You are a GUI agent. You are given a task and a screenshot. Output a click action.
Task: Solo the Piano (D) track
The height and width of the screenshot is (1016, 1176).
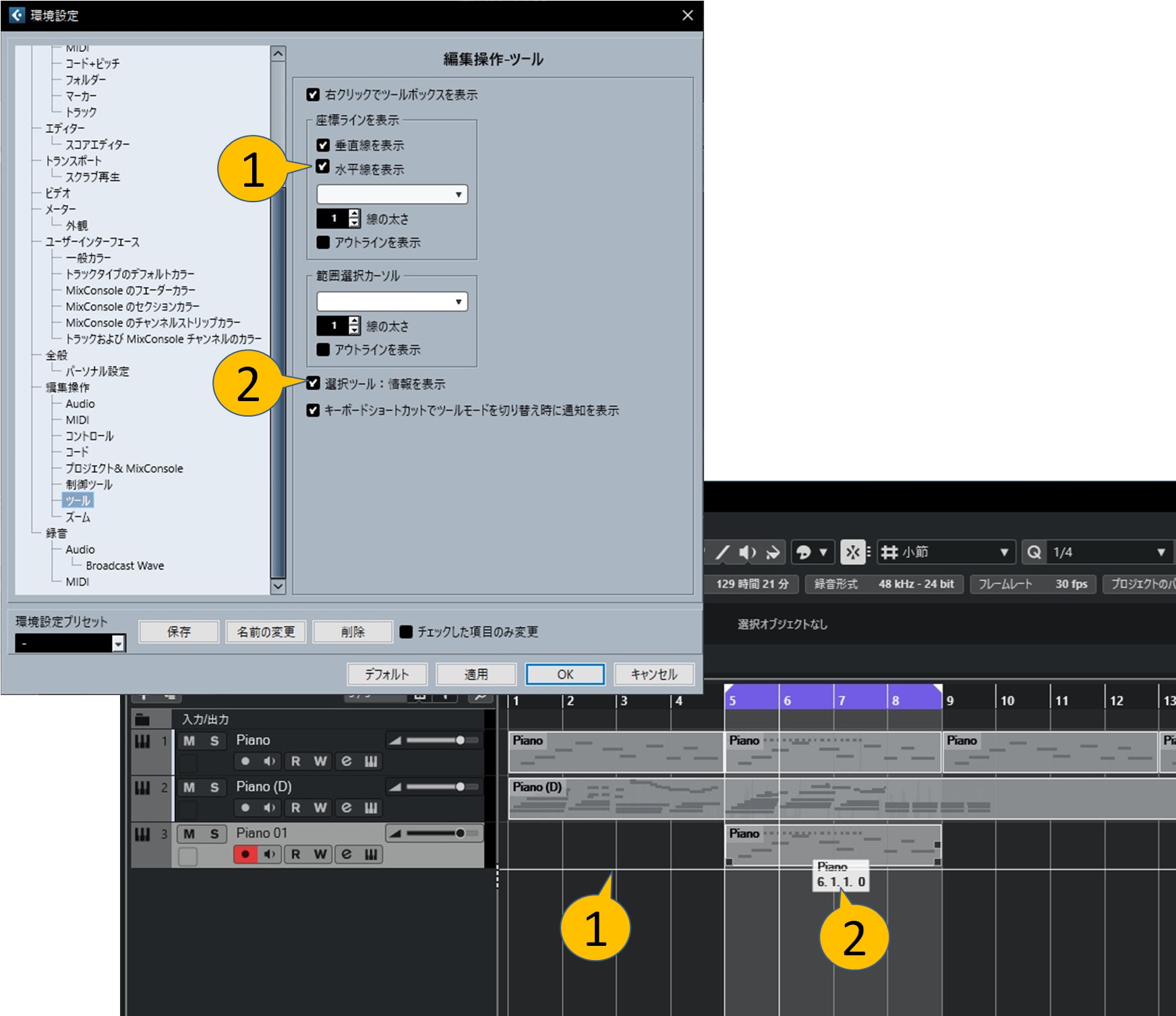(x=214, y=787)
